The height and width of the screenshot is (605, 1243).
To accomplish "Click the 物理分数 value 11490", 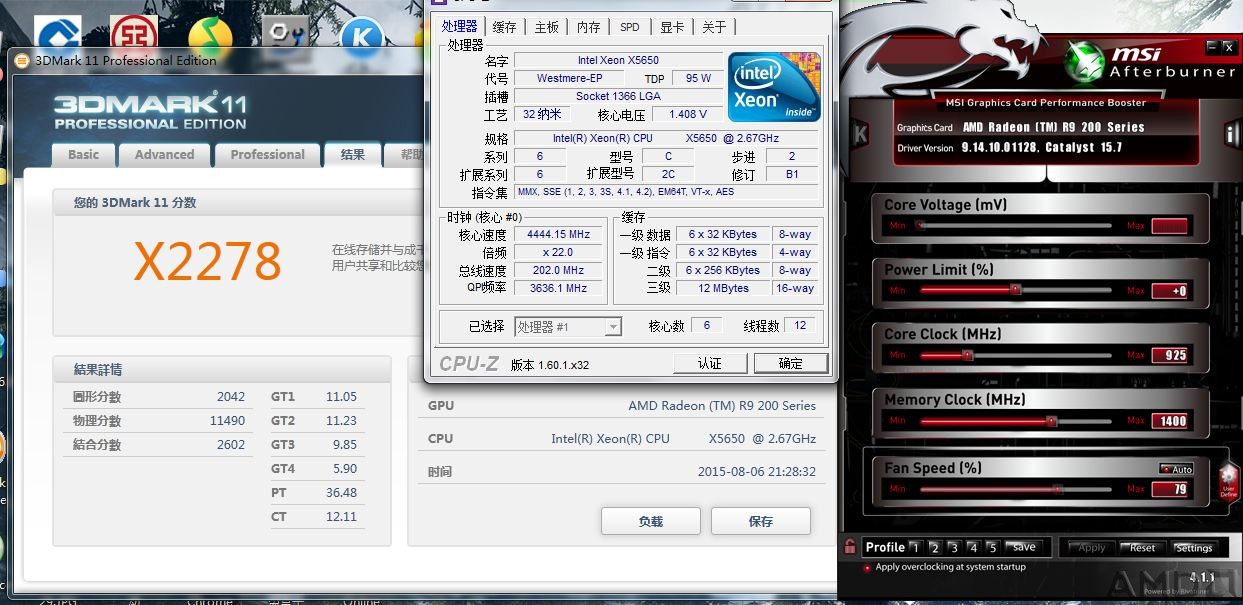I will click(x=226, y=421).
